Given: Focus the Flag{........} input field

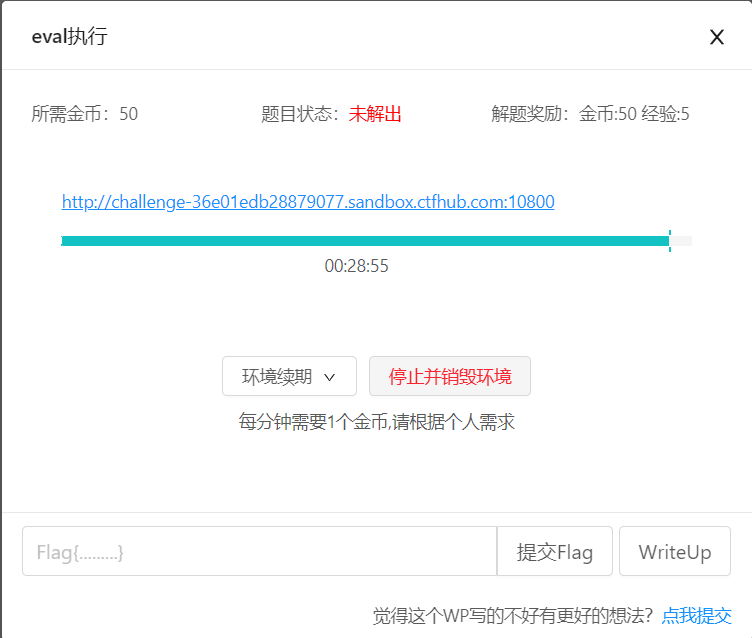Looking at the screenshot, I should point(259,552).
